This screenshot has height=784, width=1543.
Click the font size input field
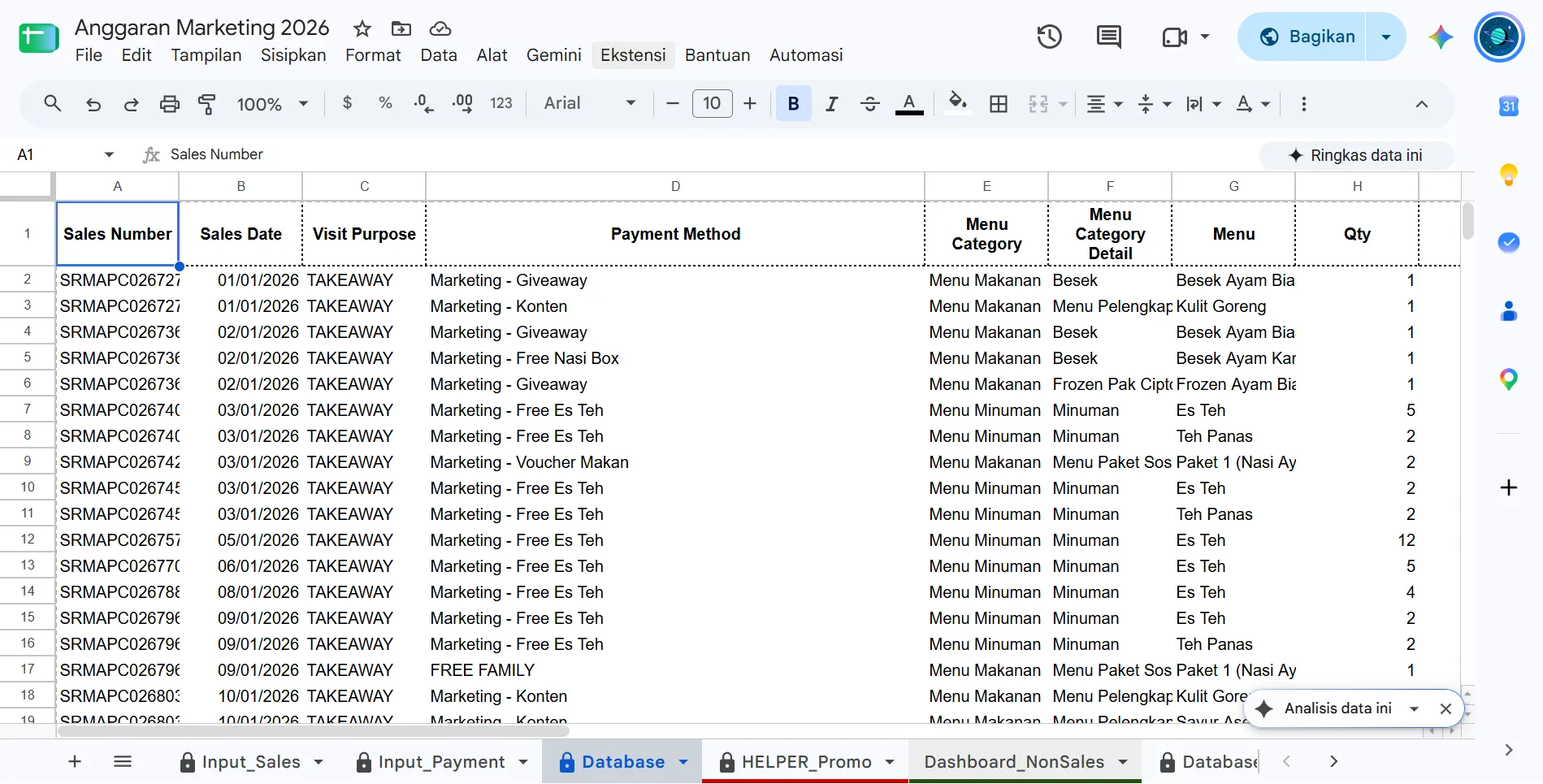712,103
